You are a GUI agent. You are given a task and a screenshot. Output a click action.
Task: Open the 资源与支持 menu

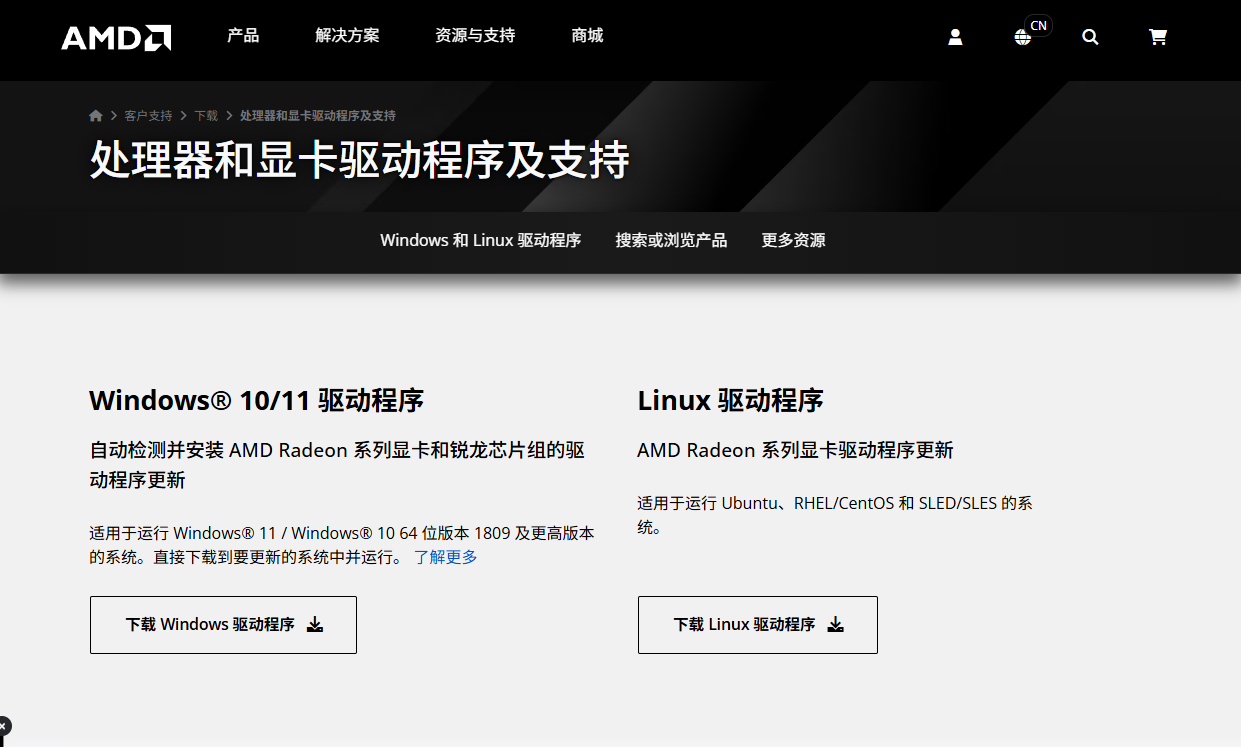[x=475, y=36]
